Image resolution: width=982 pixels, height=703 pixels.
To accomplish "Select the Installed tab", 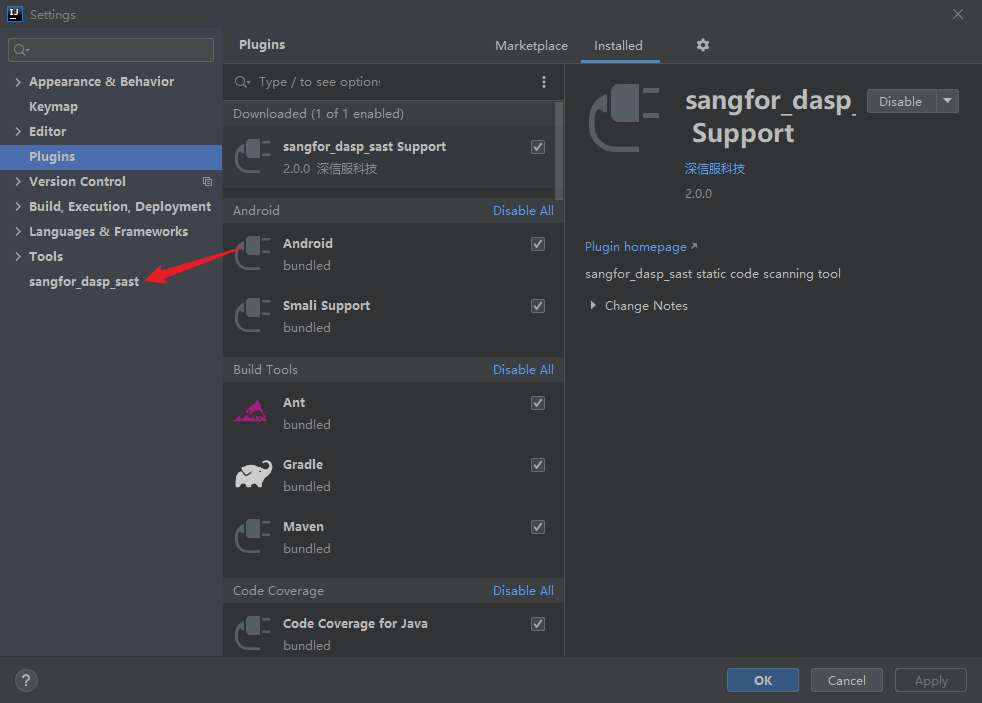I will click(618, 46).
